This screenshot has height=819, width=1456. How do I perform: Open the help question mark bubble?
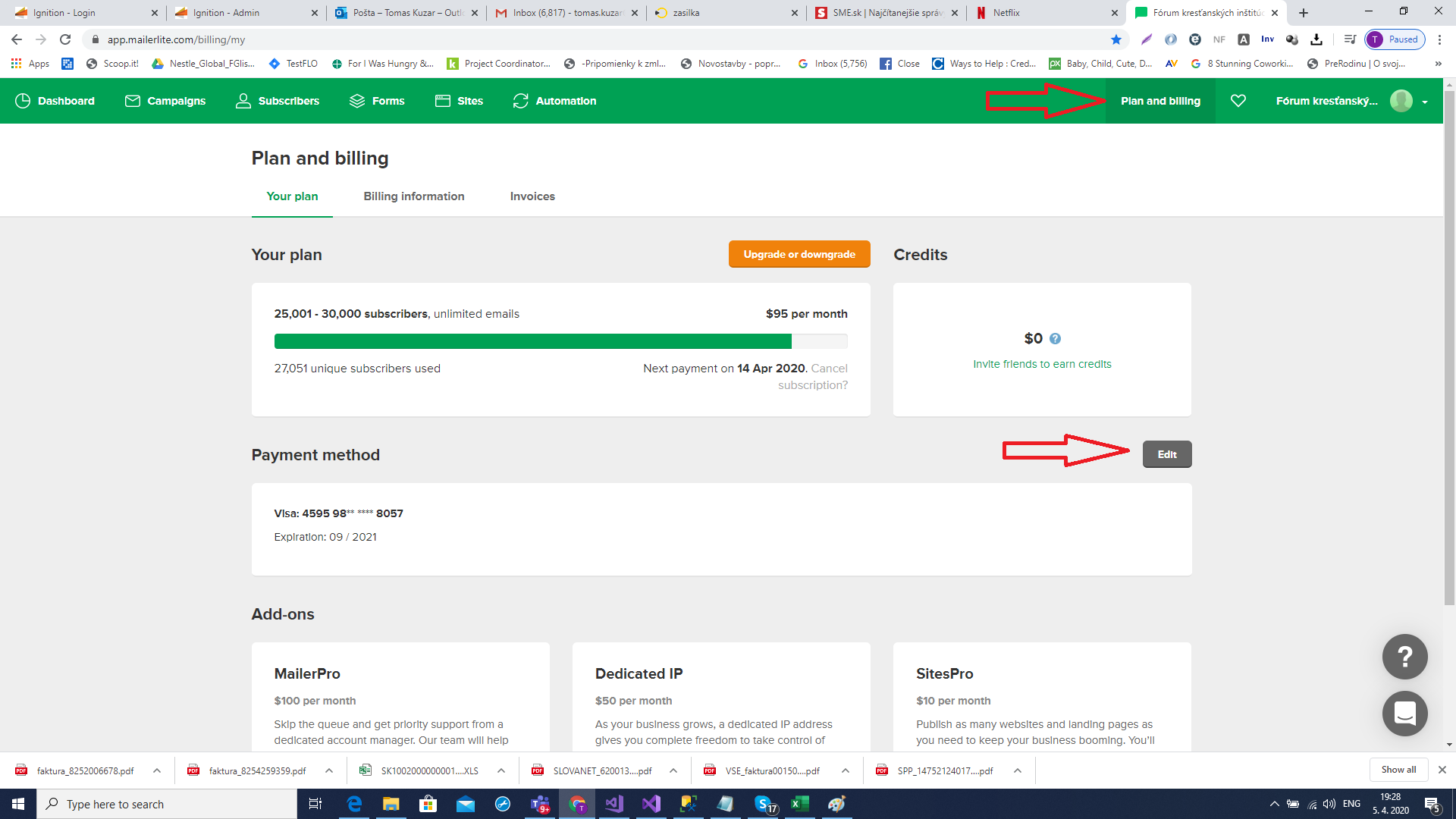tap(1404, 657)
